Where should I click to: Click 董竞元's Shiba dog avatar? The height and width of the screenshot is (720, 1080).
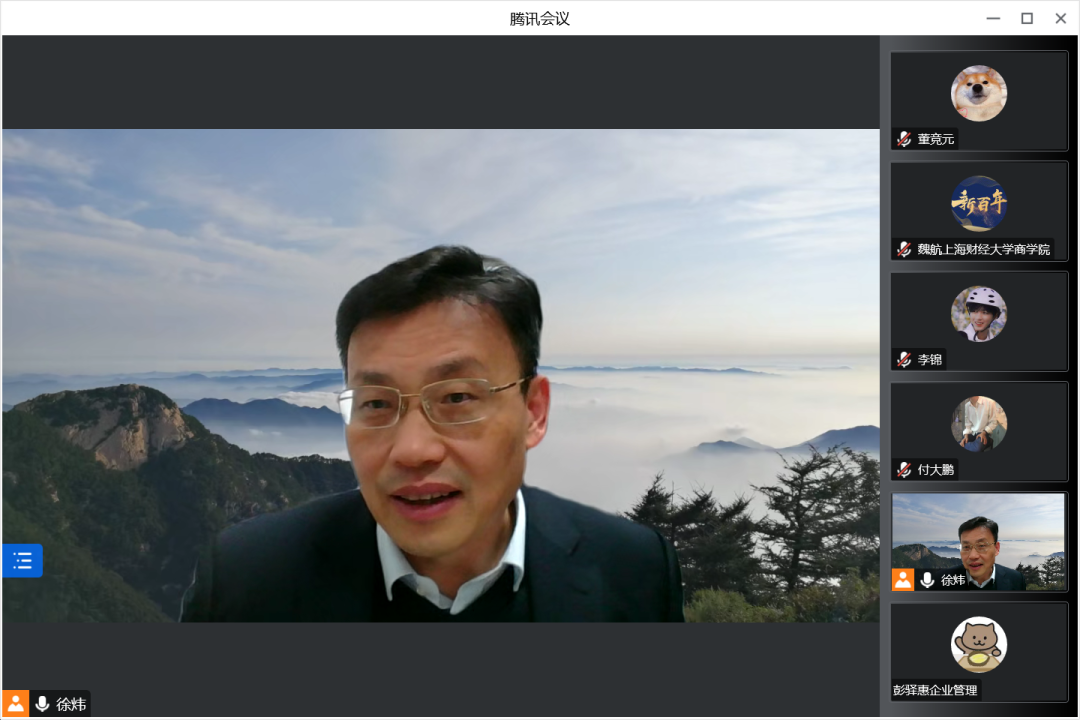tap(979, 93)
